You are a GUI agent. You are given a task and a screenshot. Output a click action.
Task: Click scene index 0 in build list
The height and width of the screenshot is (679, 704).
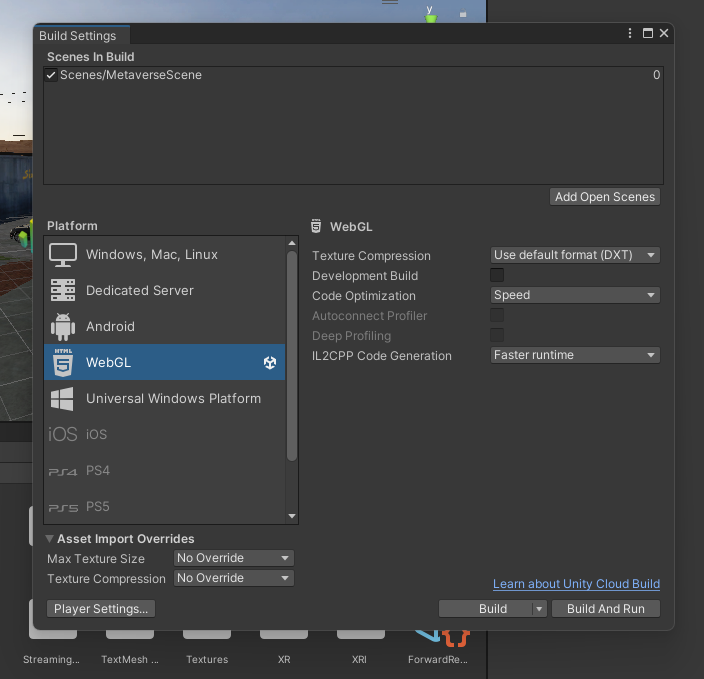coord(656,75)
